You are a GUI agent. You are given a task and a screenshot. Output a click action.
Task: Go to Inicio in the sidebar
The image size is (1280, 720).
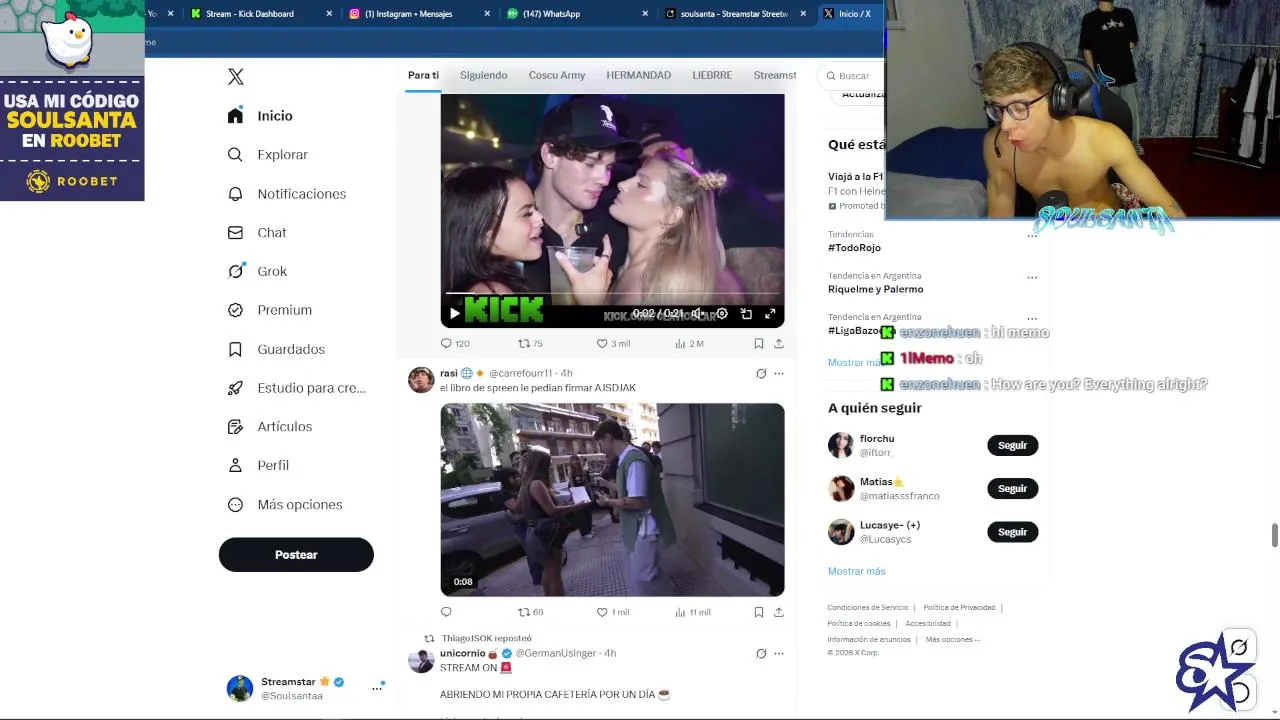(260, 116)
